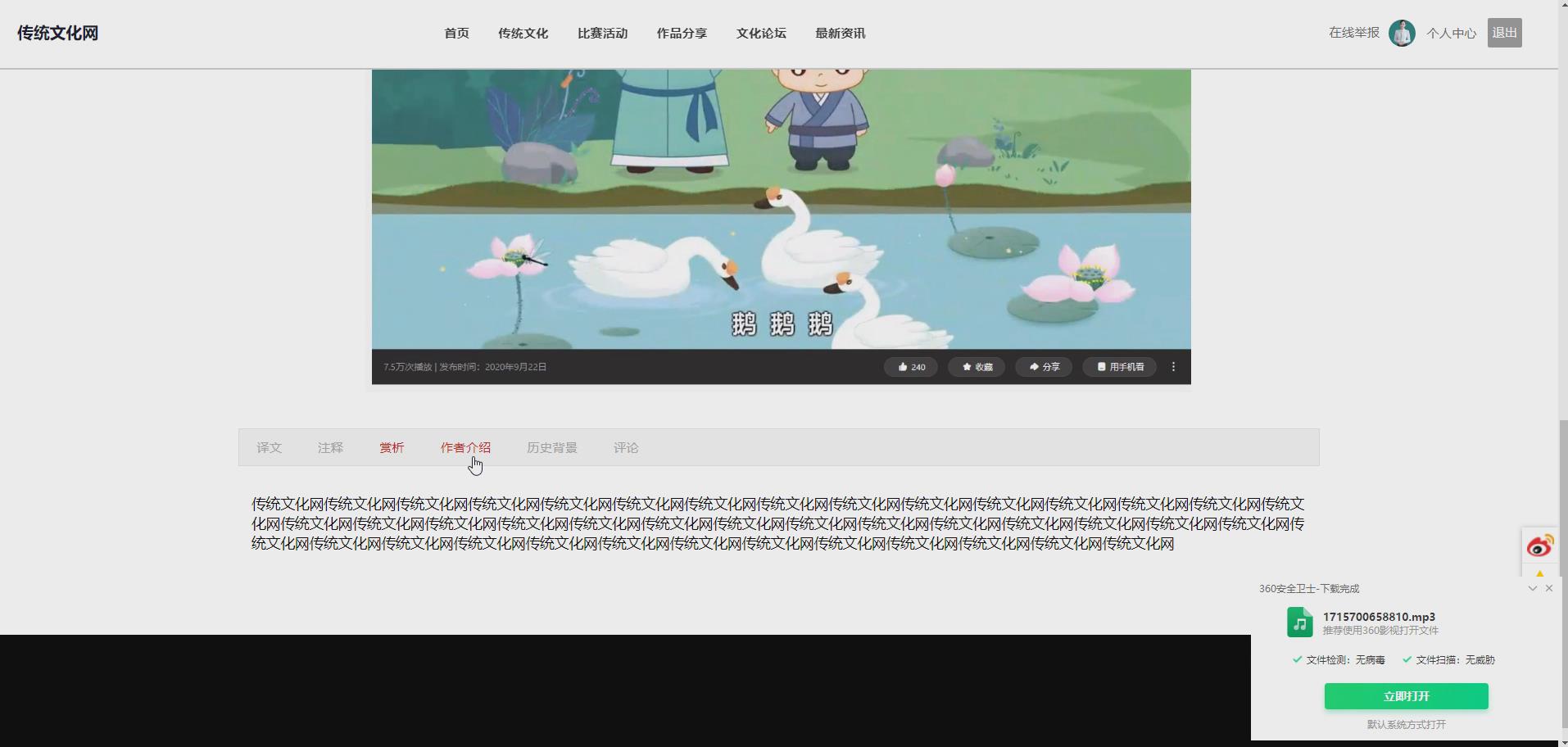Screen dimensions: 1568x747
Task: Collapse the 360 download popup with chevron
Action: [x=1532, y=588]
